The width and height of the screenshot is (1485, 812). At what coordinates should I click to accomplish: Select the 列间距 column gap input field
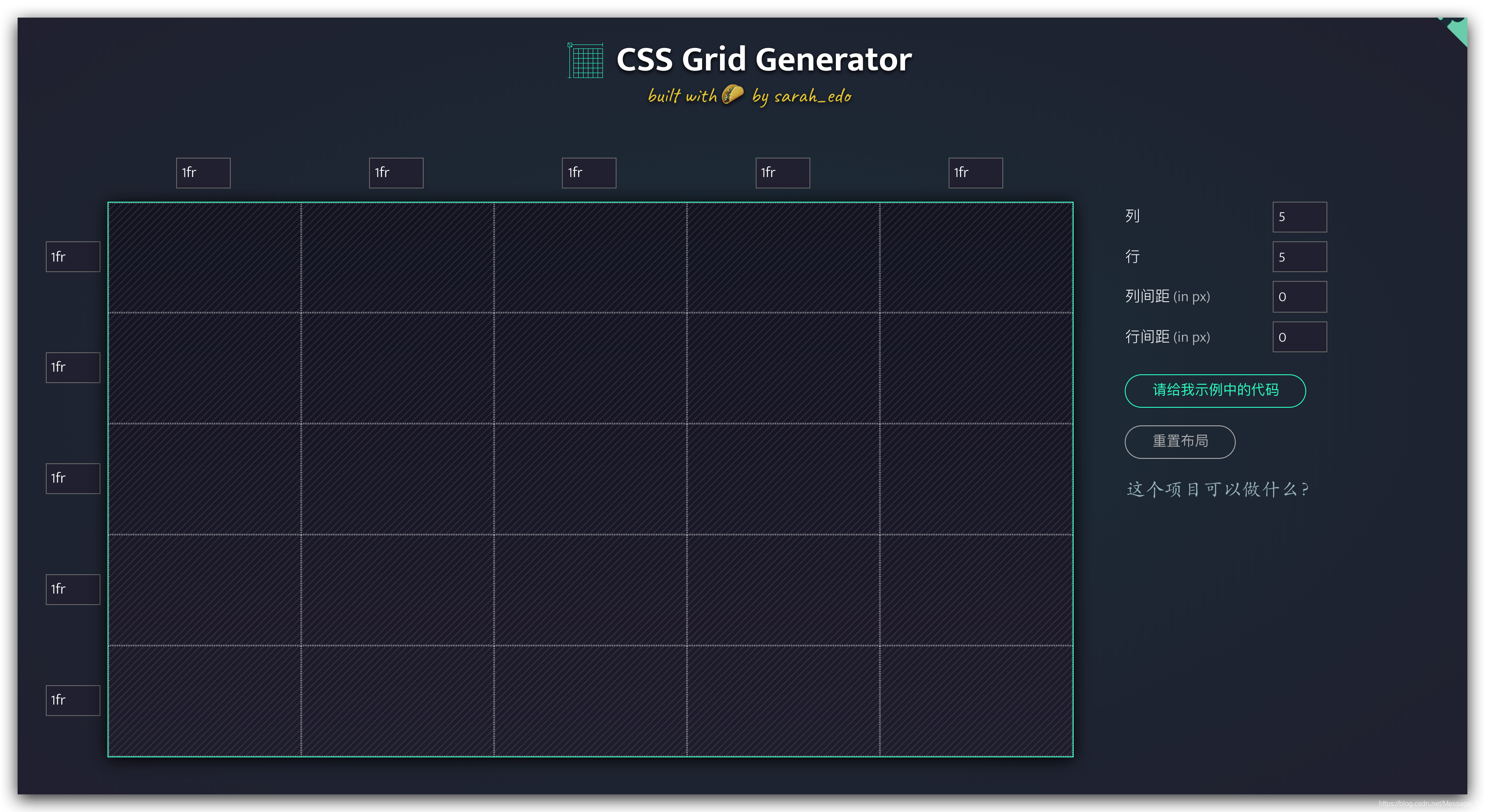pos(1299,297)
